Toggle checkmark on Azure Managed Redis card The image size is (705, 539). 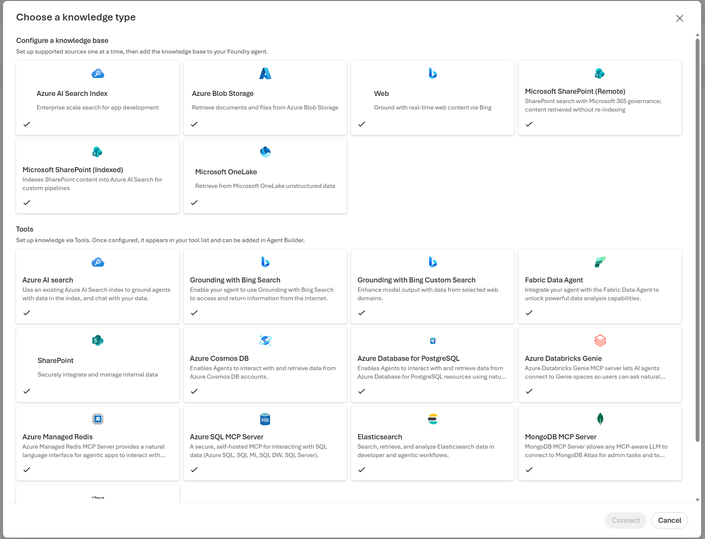27,469
